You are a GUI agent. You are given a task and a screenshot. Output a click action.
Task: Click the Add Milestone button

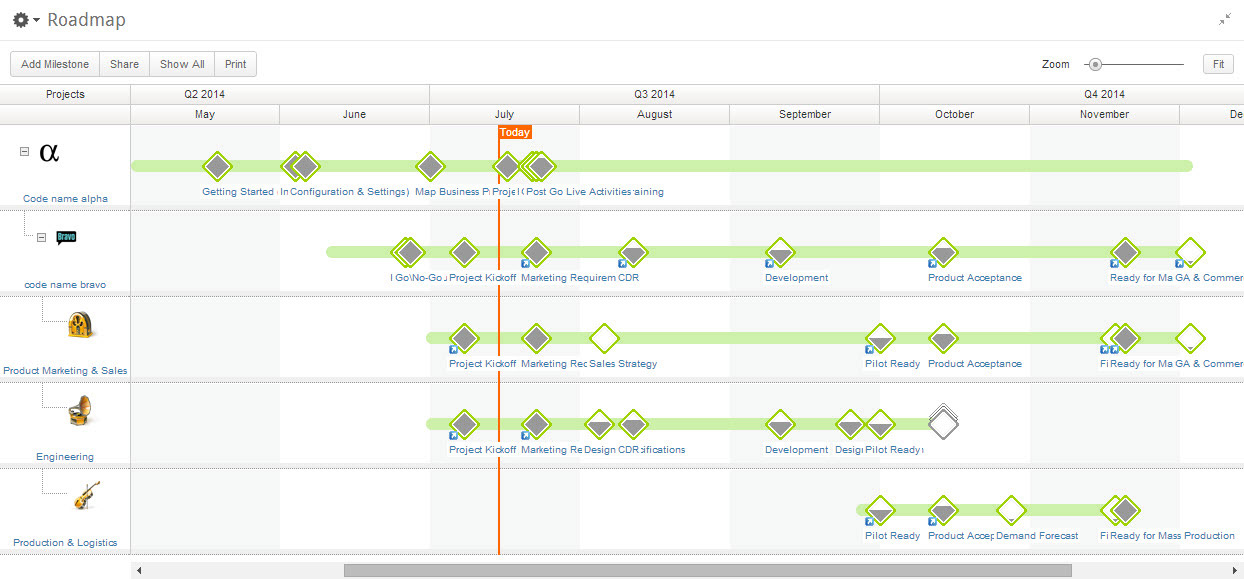[x=54, y=63]
